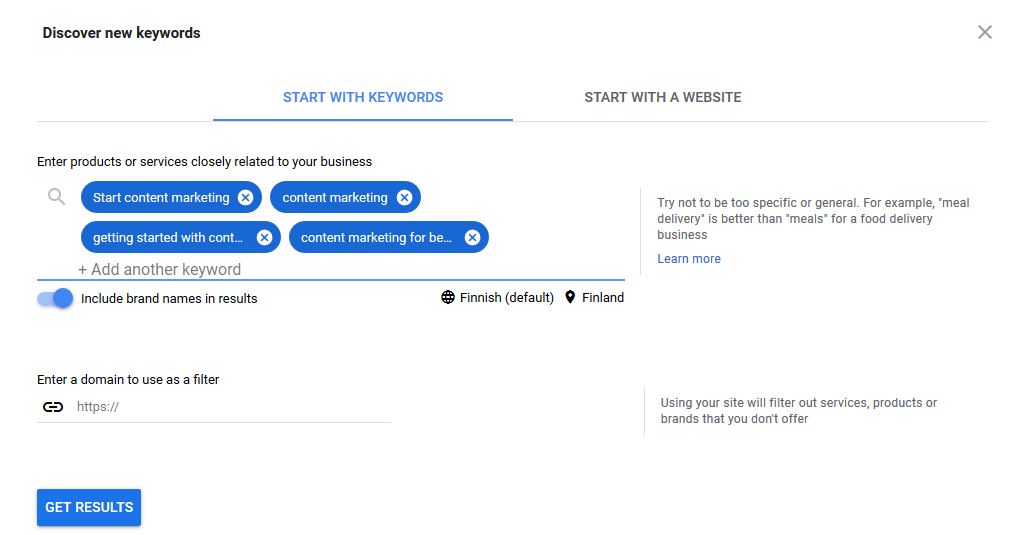
Task: Select the "Start content marketing" chip text
Action: tap(161, 198)
